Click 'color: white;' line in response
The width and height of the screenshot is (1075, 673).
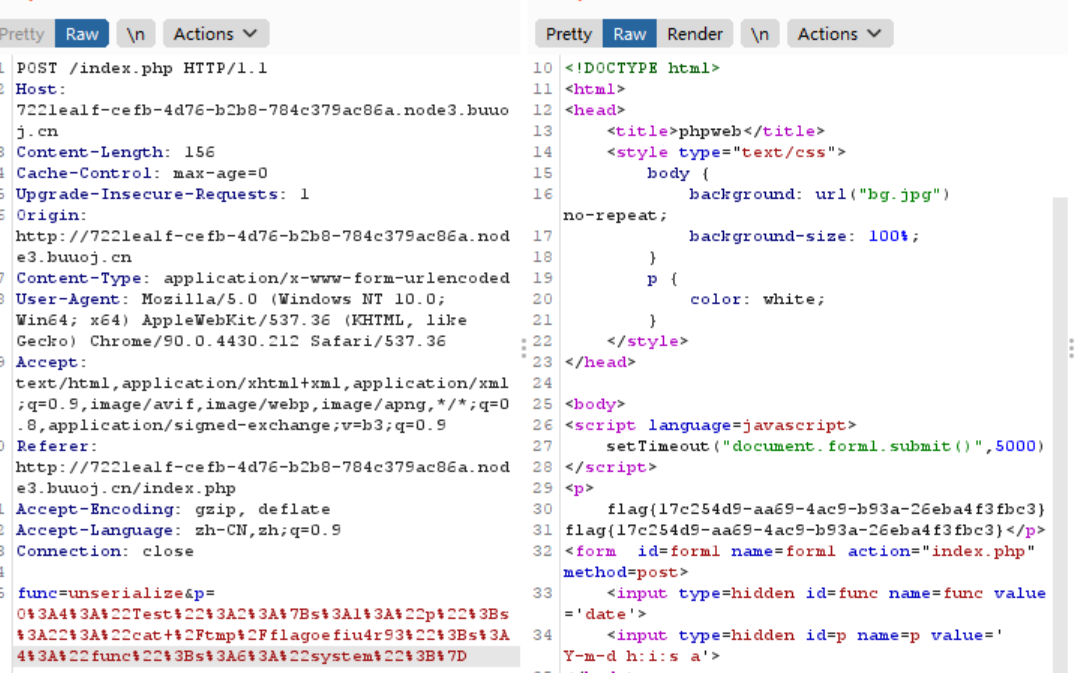(x=758, y=299)
